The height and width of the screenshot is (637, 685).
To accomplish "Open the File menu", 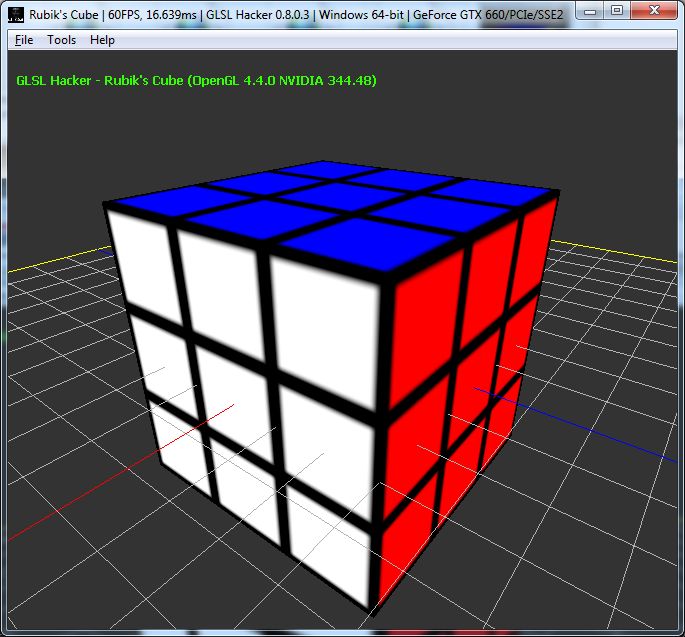I will (x=24, y=40).
